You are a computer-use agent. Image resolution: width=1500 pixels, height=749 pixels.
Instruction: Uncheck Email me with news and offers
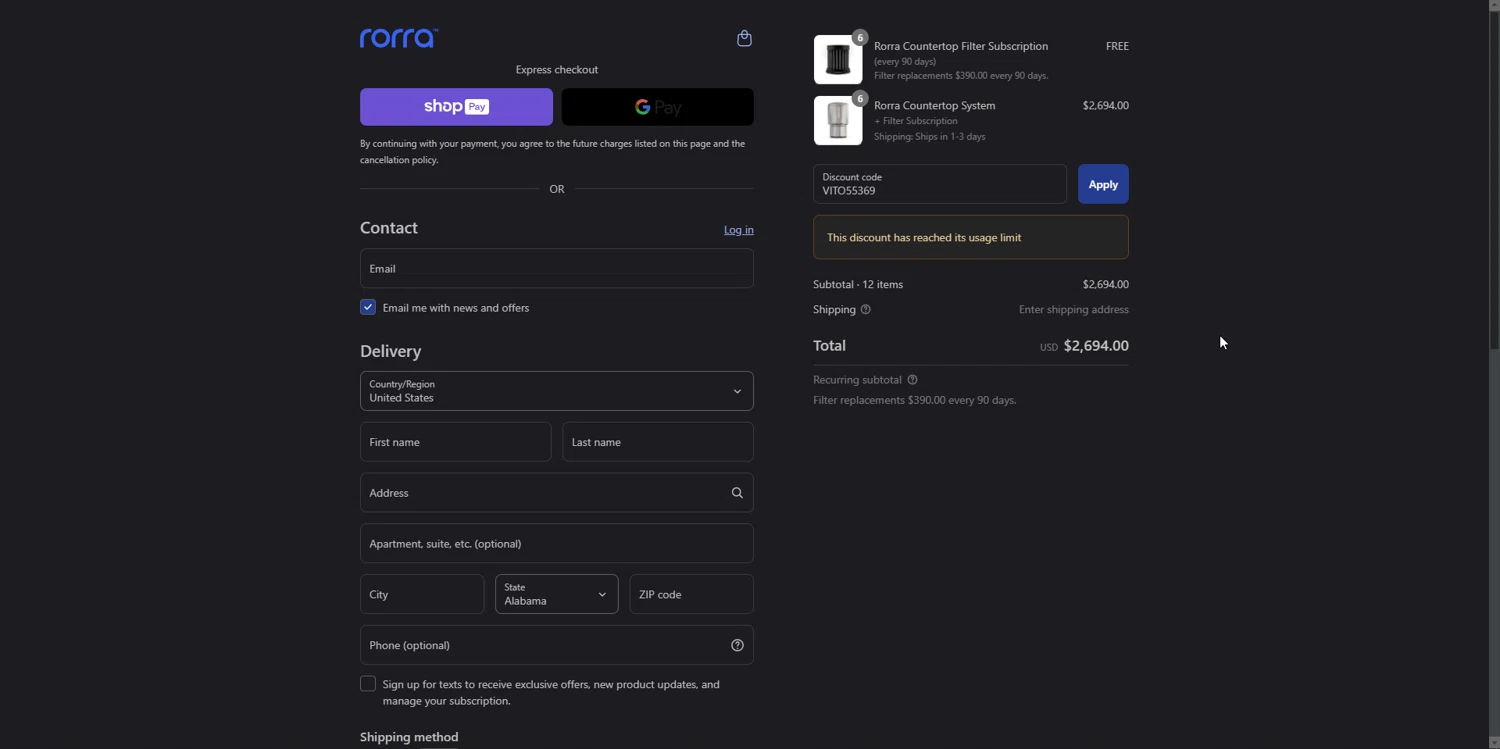368,307
